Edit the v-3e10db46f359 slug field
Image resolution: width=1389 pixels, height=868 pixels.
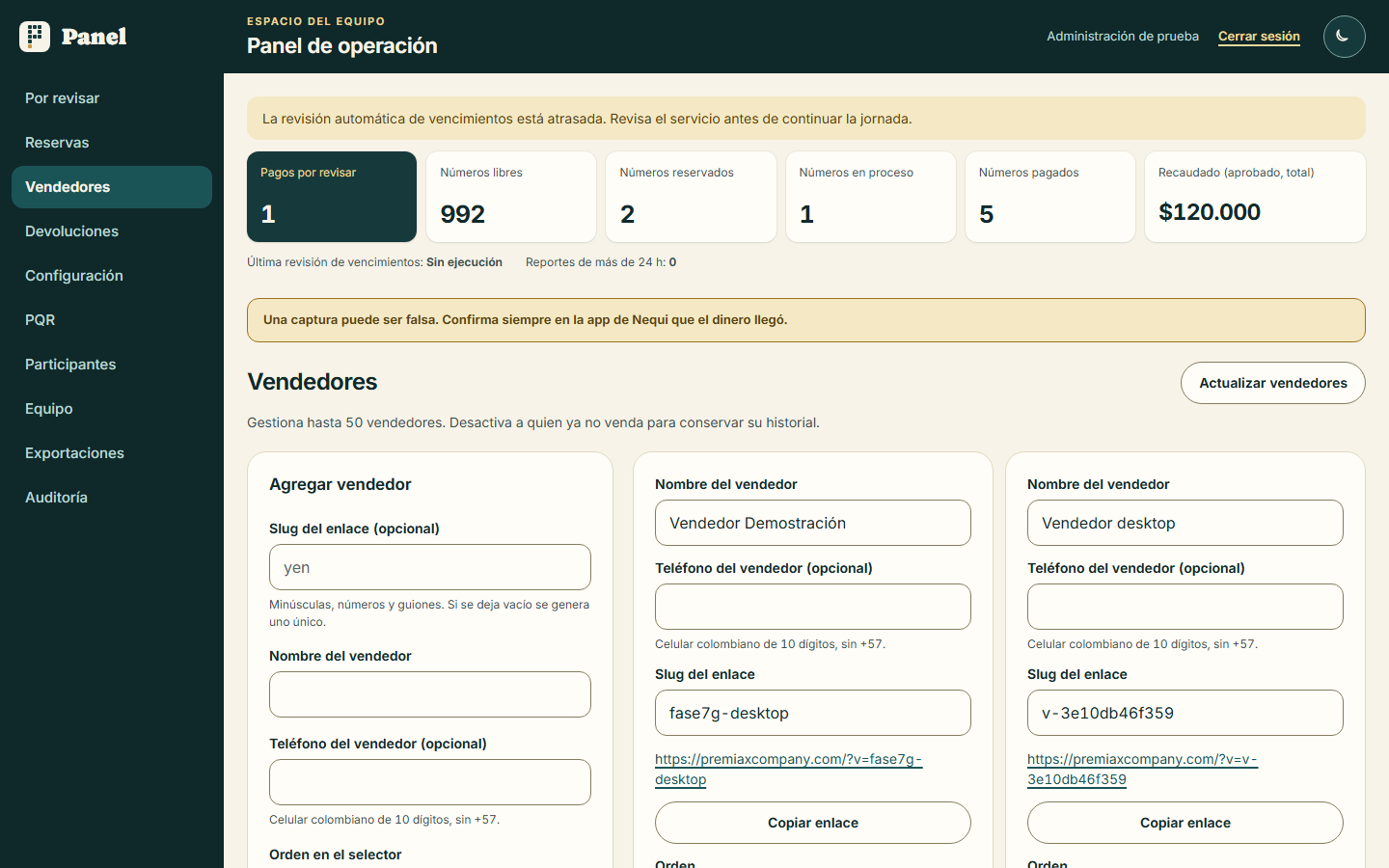click(x=1185, y=713)
